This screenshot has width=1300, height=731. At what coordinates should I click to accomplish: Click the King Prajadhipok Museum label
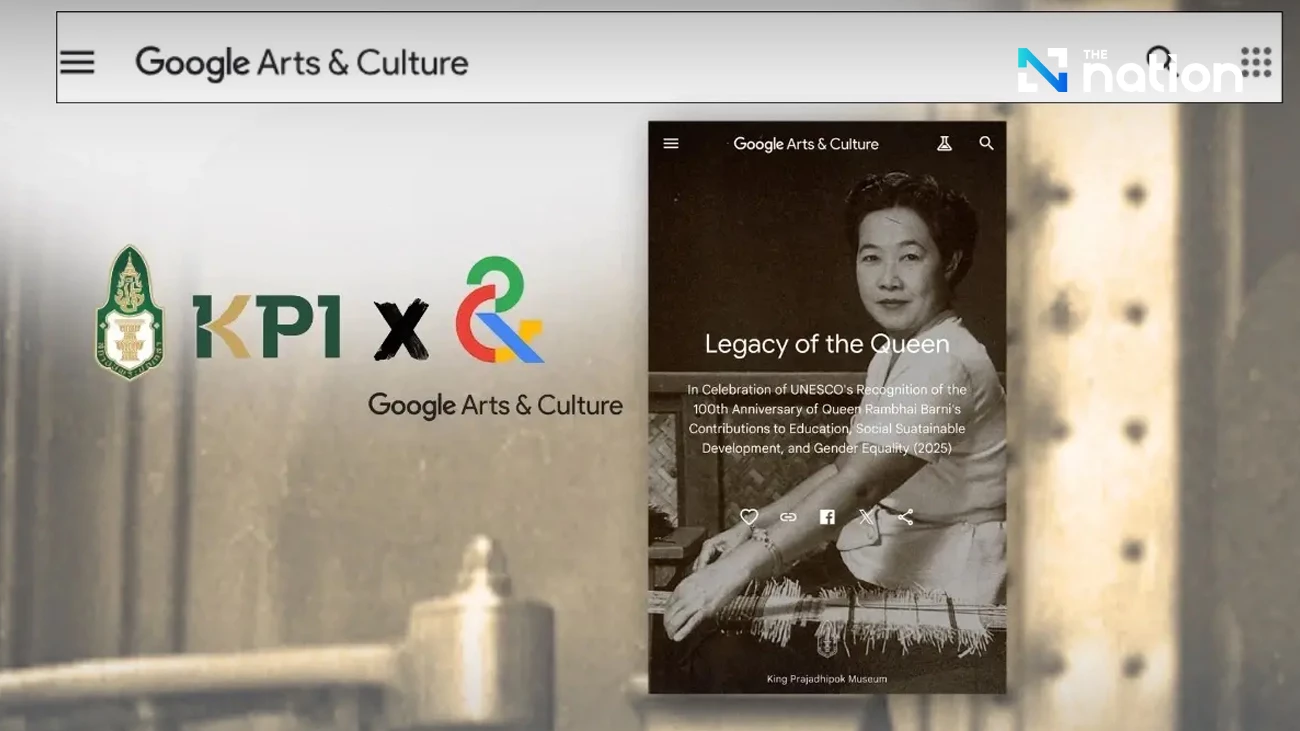(x=826, y=679)
